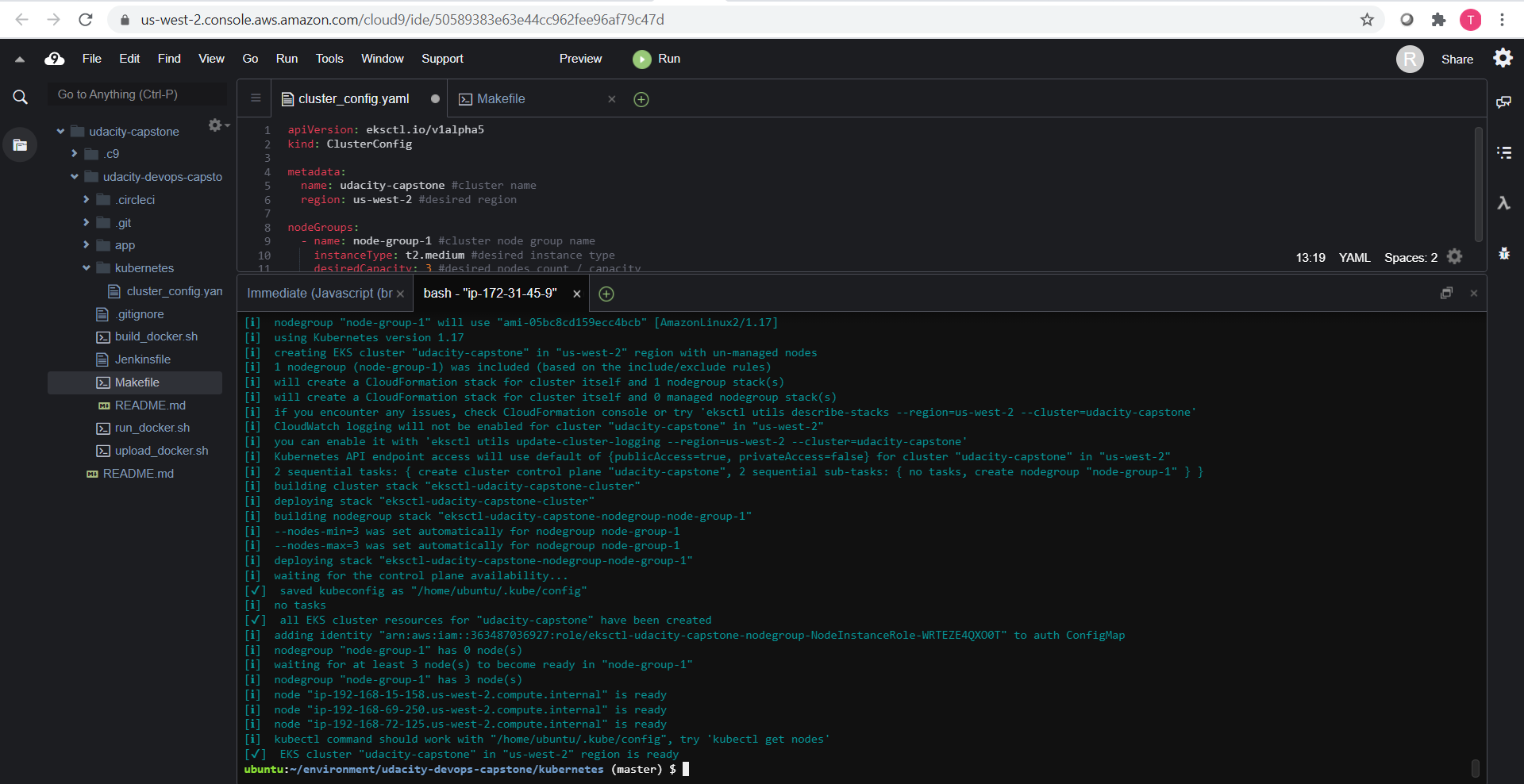This screenshot has height=784, width=1524.
Task: Open Chrome profile avatar T
Action: [1471, 20]
